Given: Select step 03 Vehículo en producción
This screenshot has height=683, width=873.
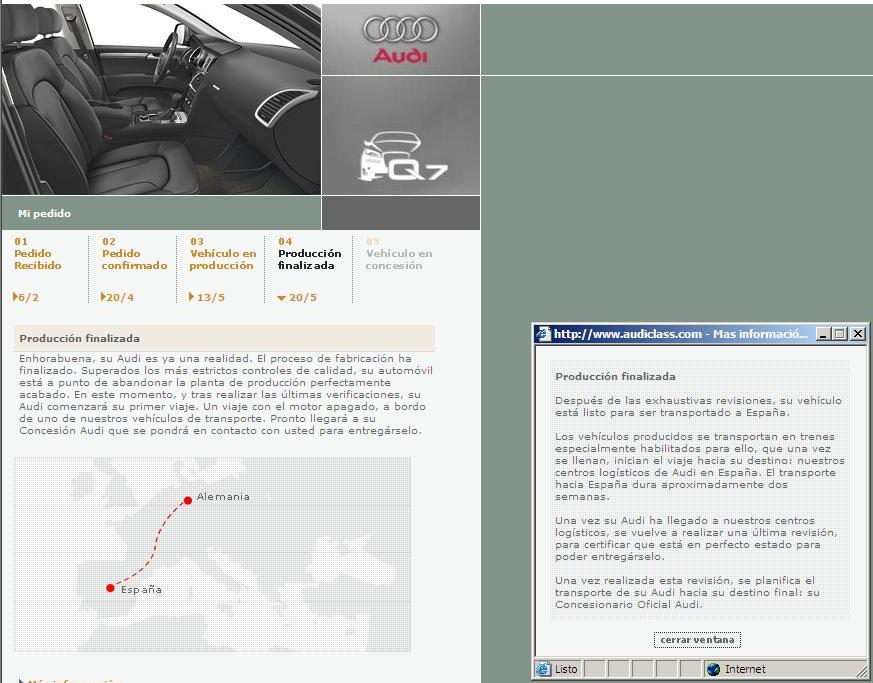Looking at the screenshot, I should pos(223,253).
